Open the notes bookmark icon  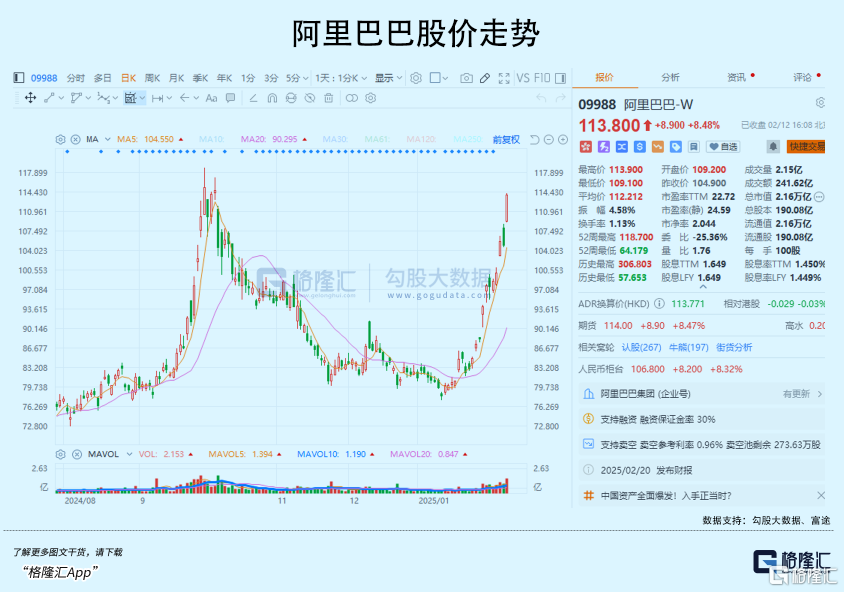[694, 146]
